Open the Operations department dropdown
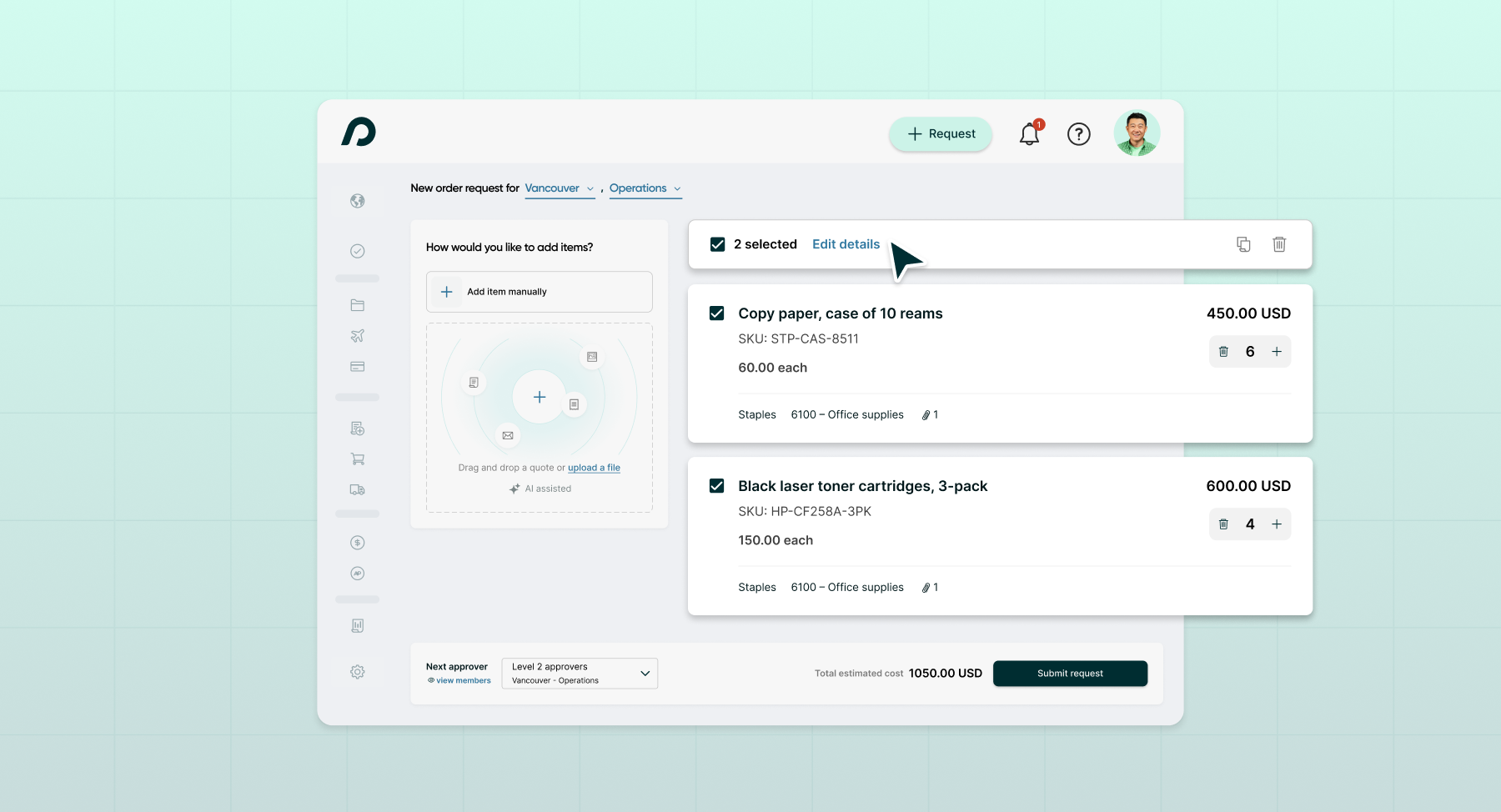1501x812 pixels. tap(645, 188)
